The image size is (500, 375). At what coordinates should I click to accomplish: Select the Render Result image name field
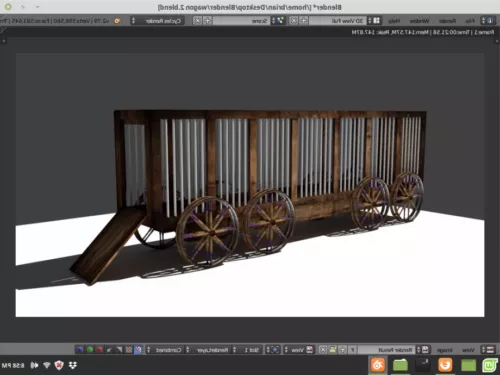coord(387,350)
